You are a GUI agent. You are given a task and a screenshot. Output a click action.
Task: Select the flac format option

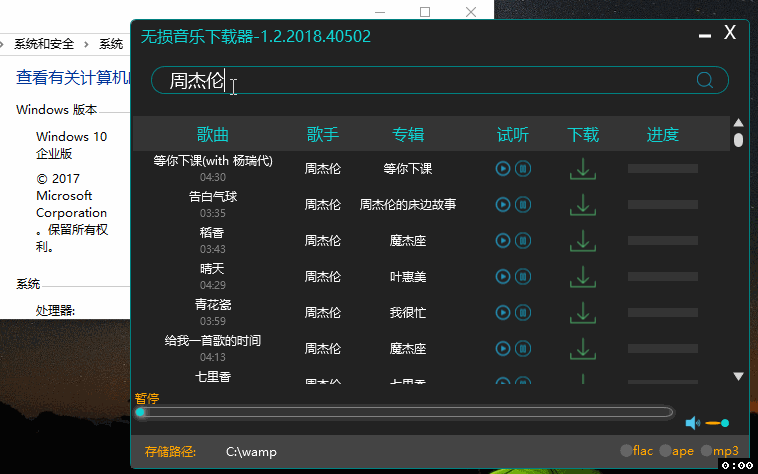click(x=625, y=451)
